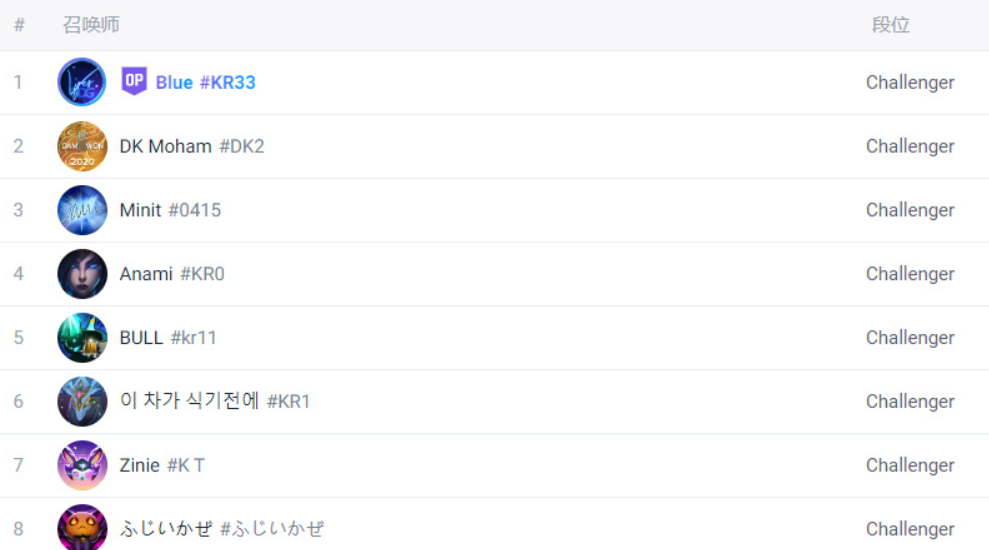Open DK Moham #DK2 profile
Image resolution: width=989 pixels, height=550 pixels.
pos(192,146)
